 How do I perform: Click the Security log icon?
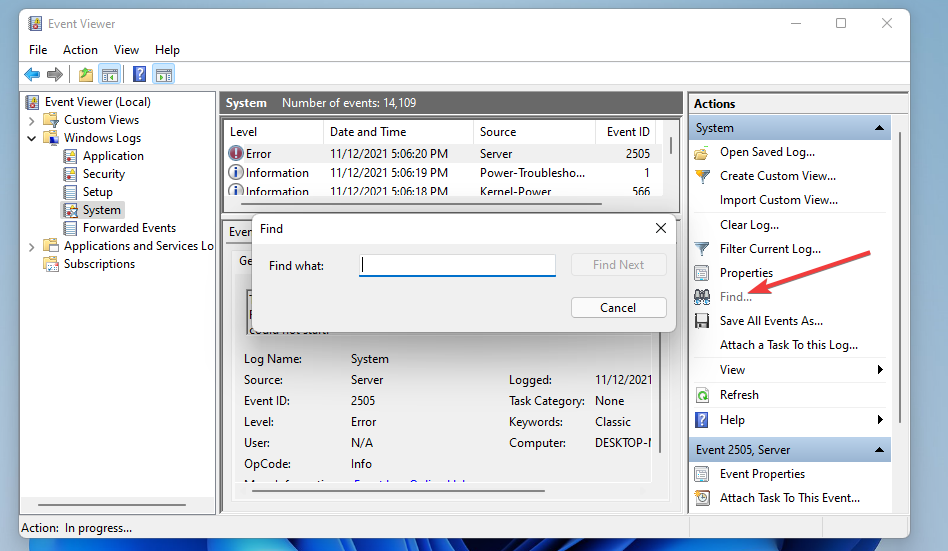click(71, 174)
